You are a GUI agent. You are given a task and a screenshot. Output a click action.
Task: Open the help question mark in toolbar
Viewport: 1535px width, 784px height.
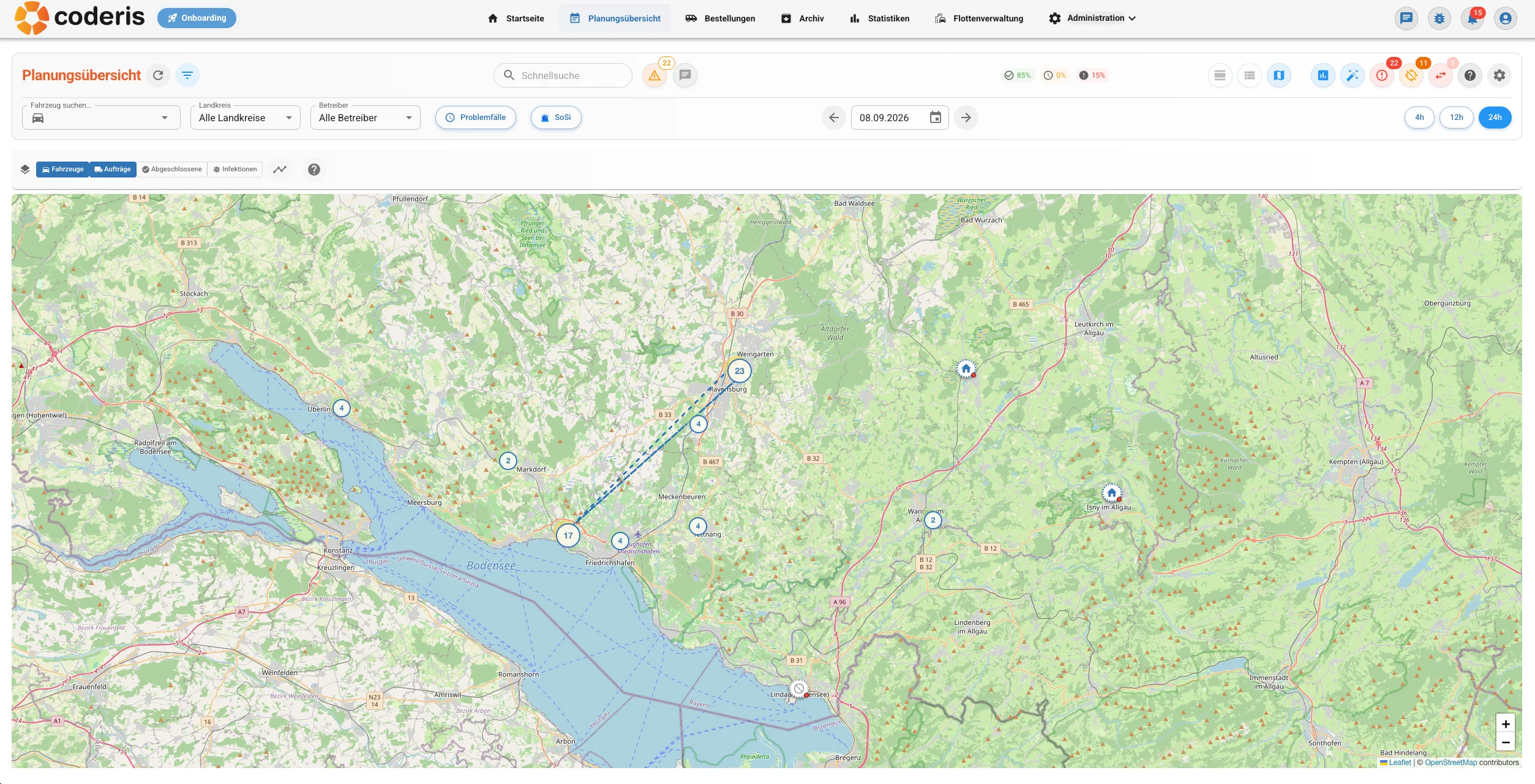pos(1470,75)
